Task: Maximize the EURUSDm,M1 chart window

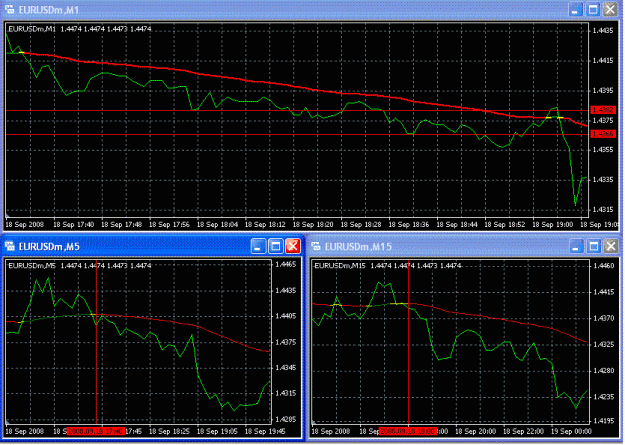Action: (593, 10)
